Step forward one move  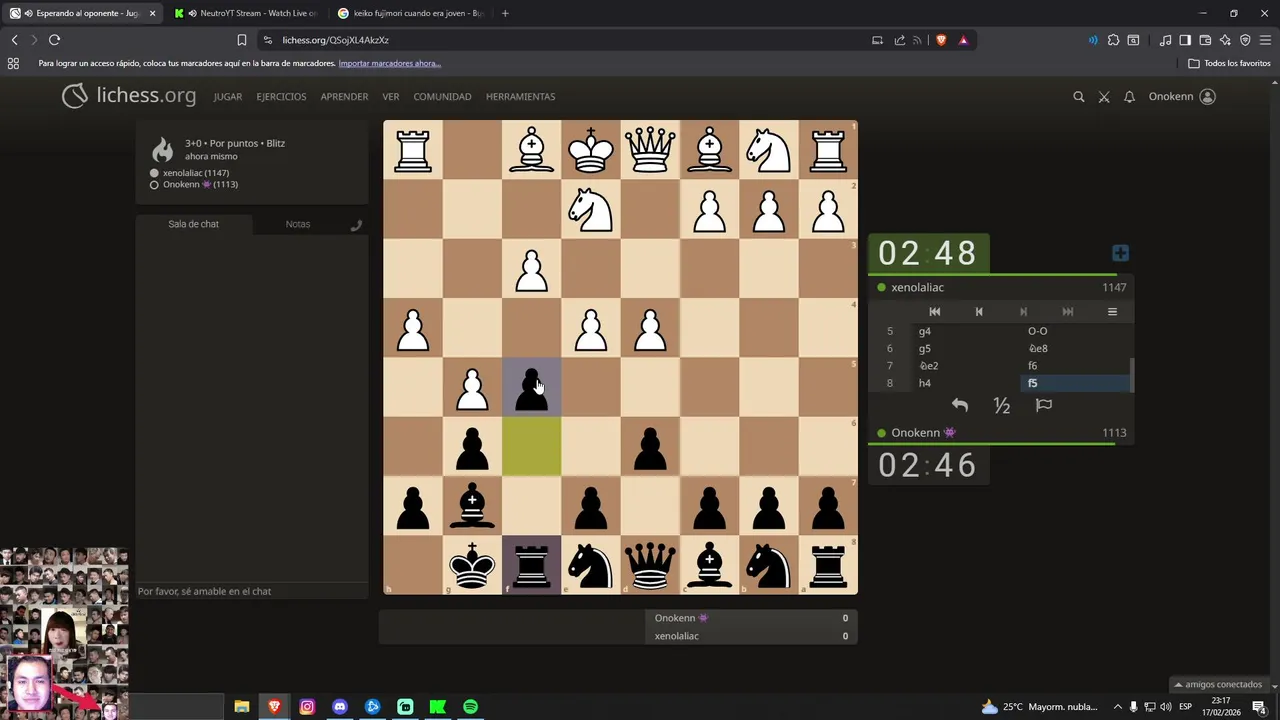[x=1023, y=312]
